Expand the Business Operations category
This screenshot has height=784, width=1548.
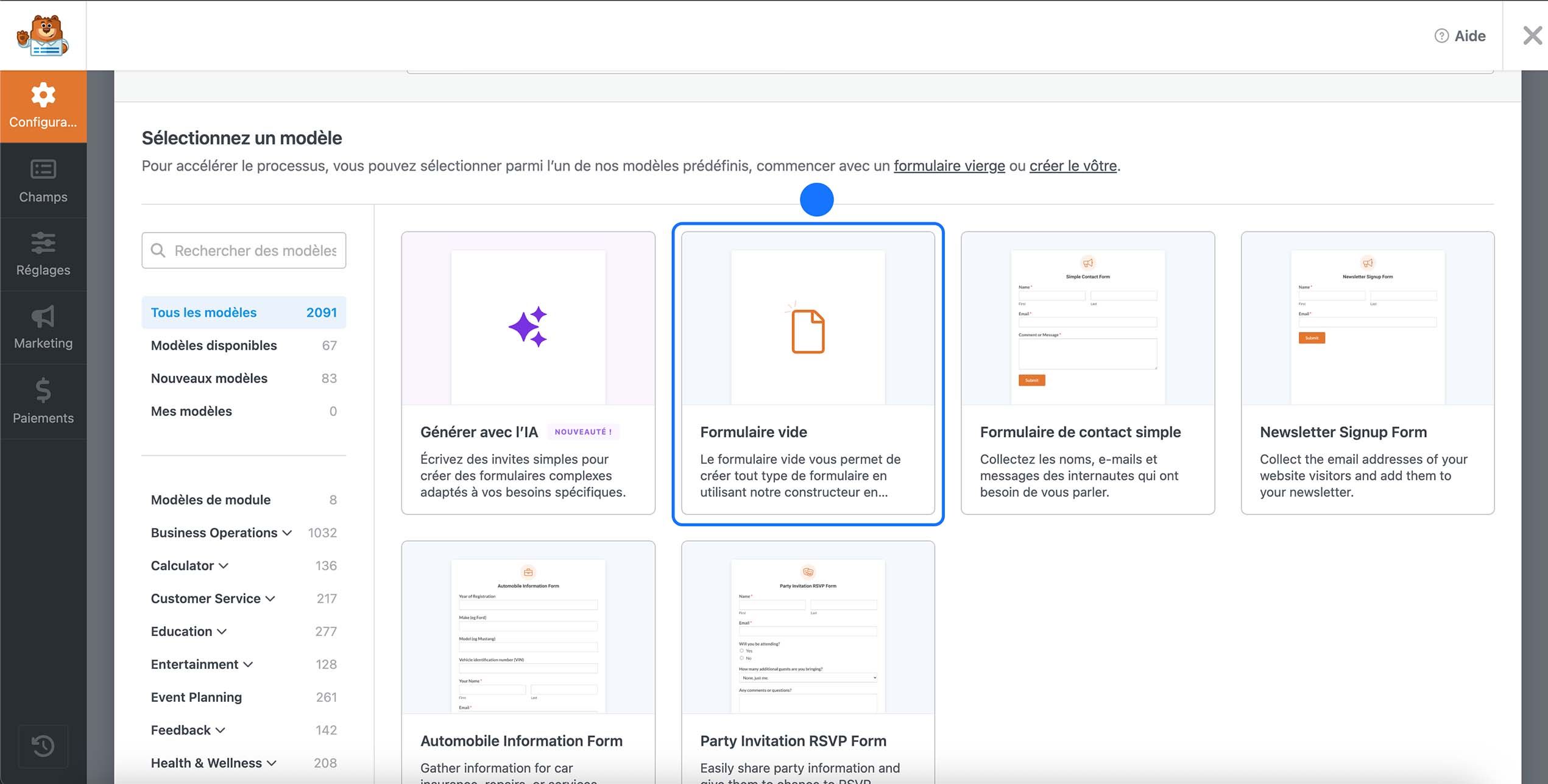[x=287, y=532]
